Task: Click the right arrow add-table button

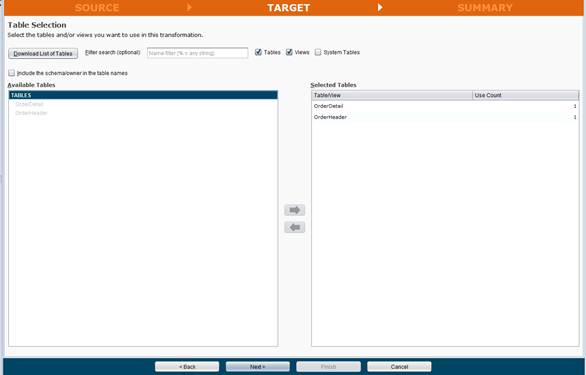Action: 294,210
